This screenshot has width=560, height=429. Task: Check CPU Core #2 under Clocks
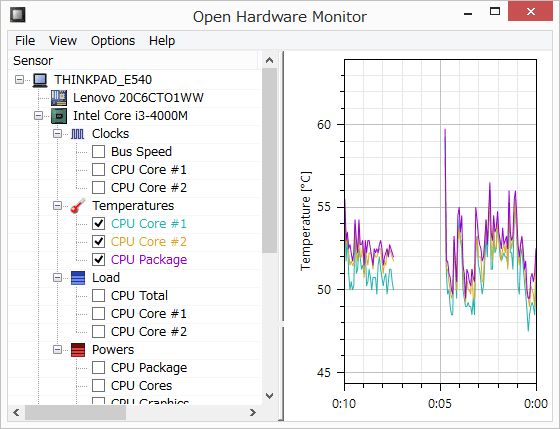click(x=98, y=188)
